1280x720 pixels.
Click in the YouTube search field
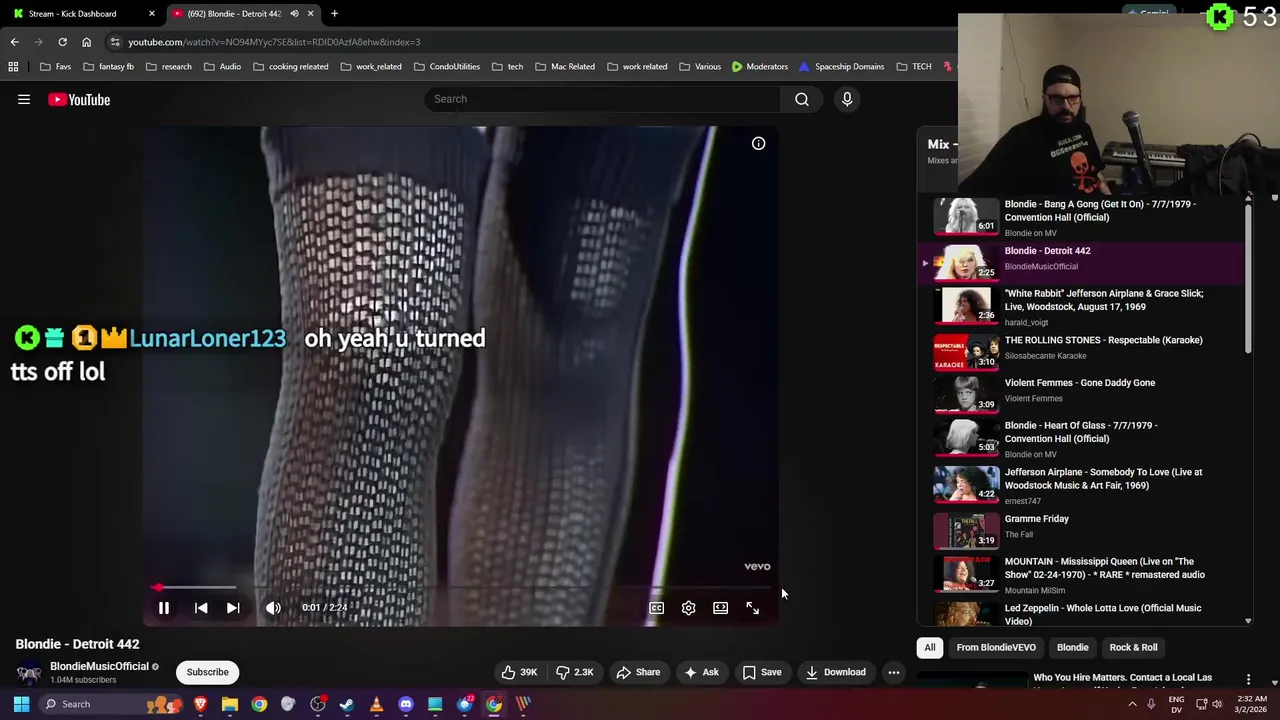pyautogui.click(x=604, y=99)
